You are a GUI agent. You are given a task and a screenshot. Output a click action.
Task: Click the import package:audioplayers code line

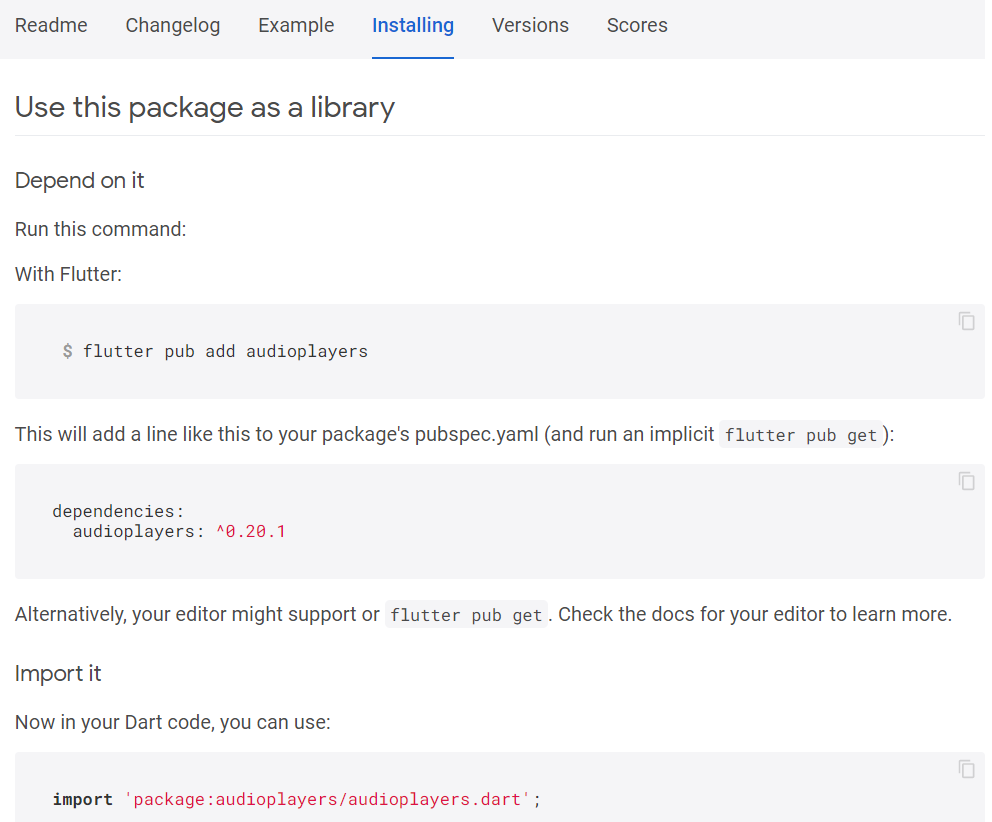coord(297,800)
